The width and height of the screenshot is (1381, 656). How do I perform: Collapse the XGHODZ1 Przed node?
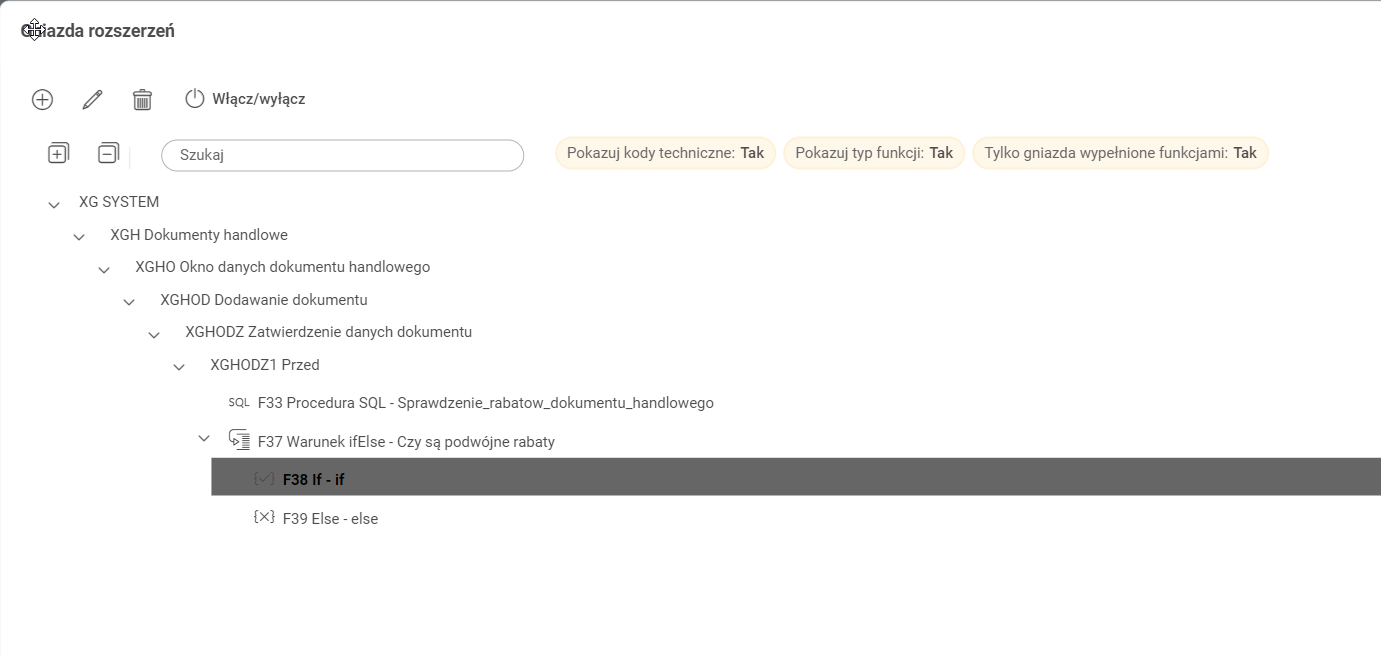(179, 367)
